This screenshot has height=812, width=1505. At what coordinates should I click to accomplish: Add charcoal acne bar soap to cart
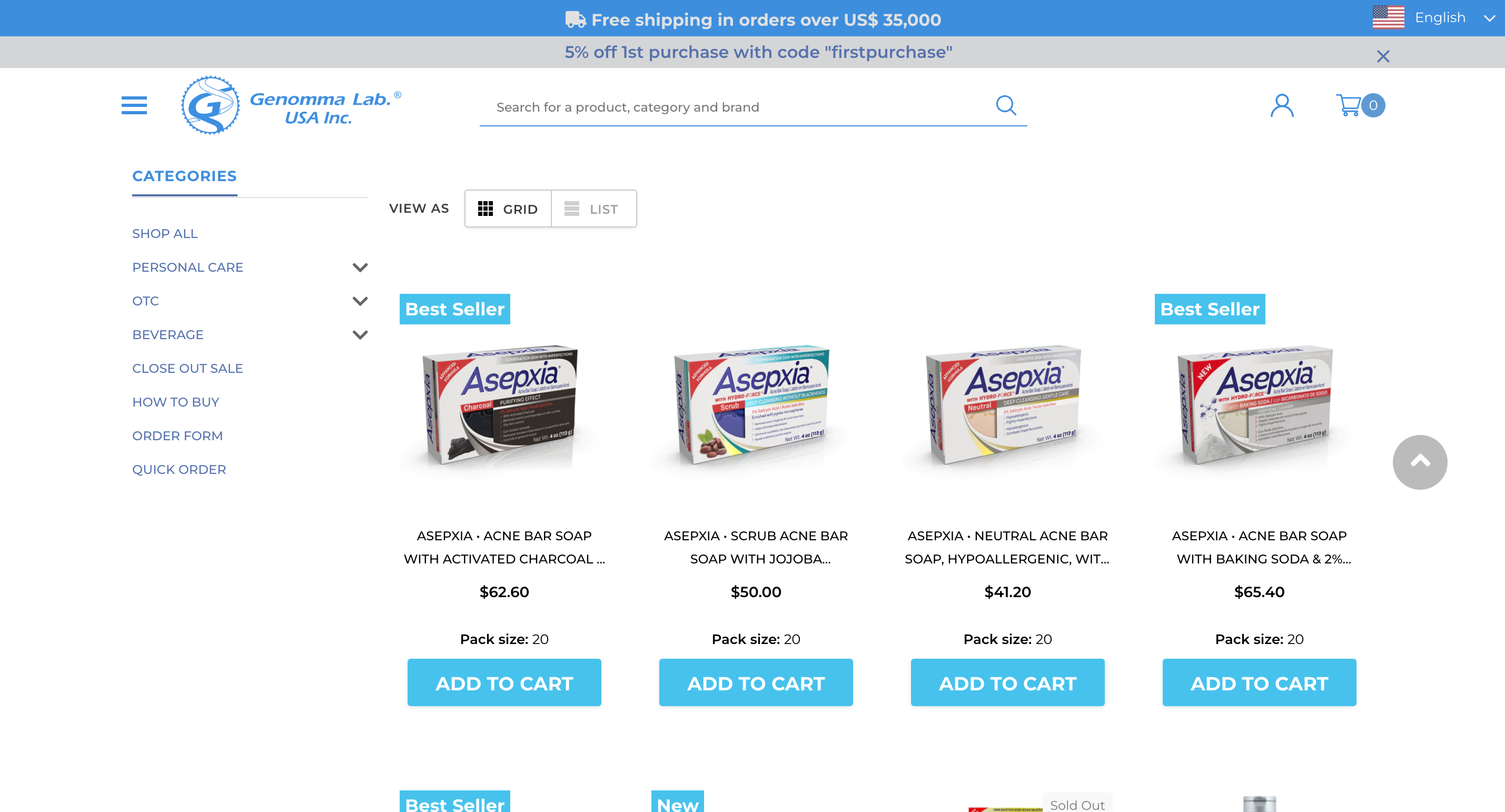point(504,682)
